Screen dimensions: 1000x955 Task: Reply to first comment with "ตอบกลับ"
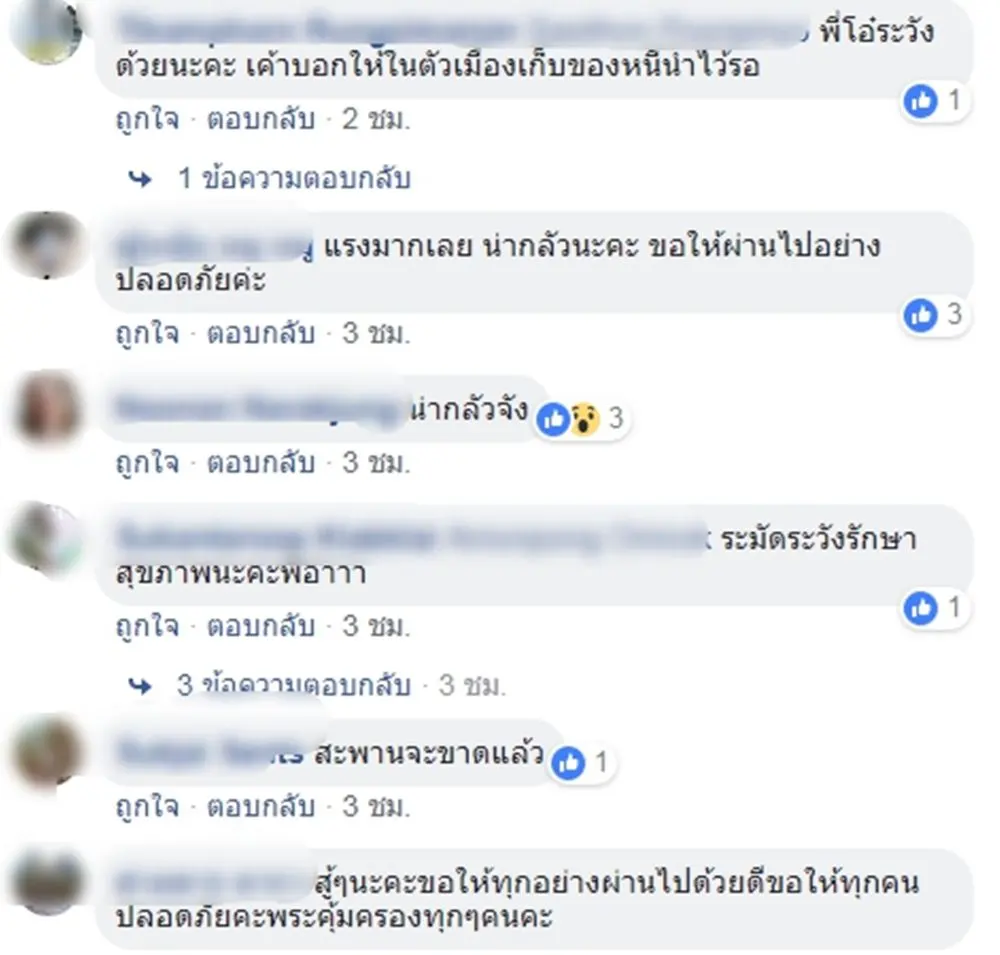pyautogui.click(x=261, y=119)
